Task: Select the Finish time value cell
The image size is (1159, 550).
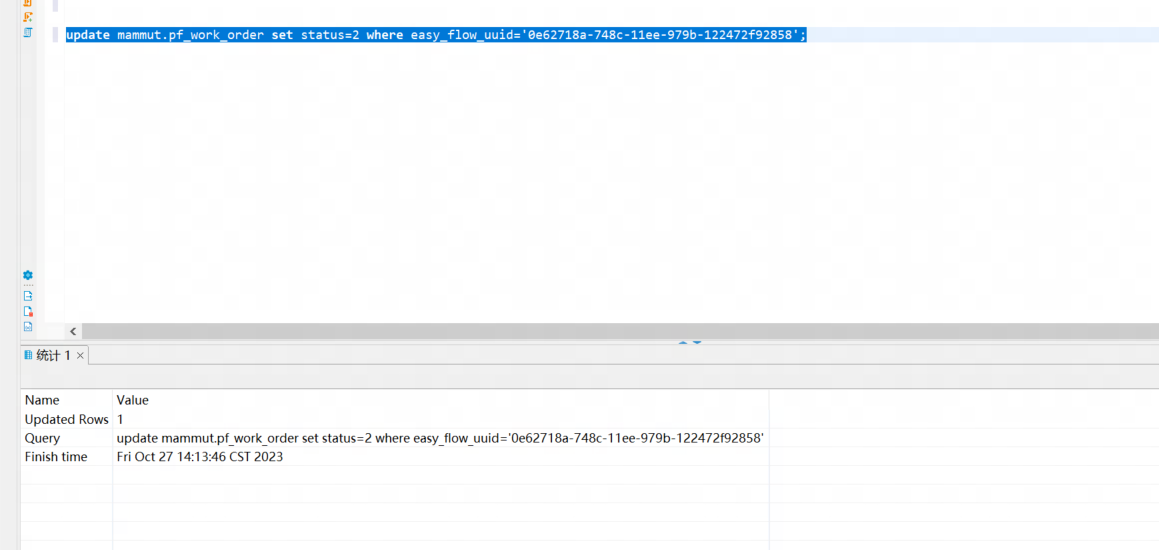Action: [200, 457]
